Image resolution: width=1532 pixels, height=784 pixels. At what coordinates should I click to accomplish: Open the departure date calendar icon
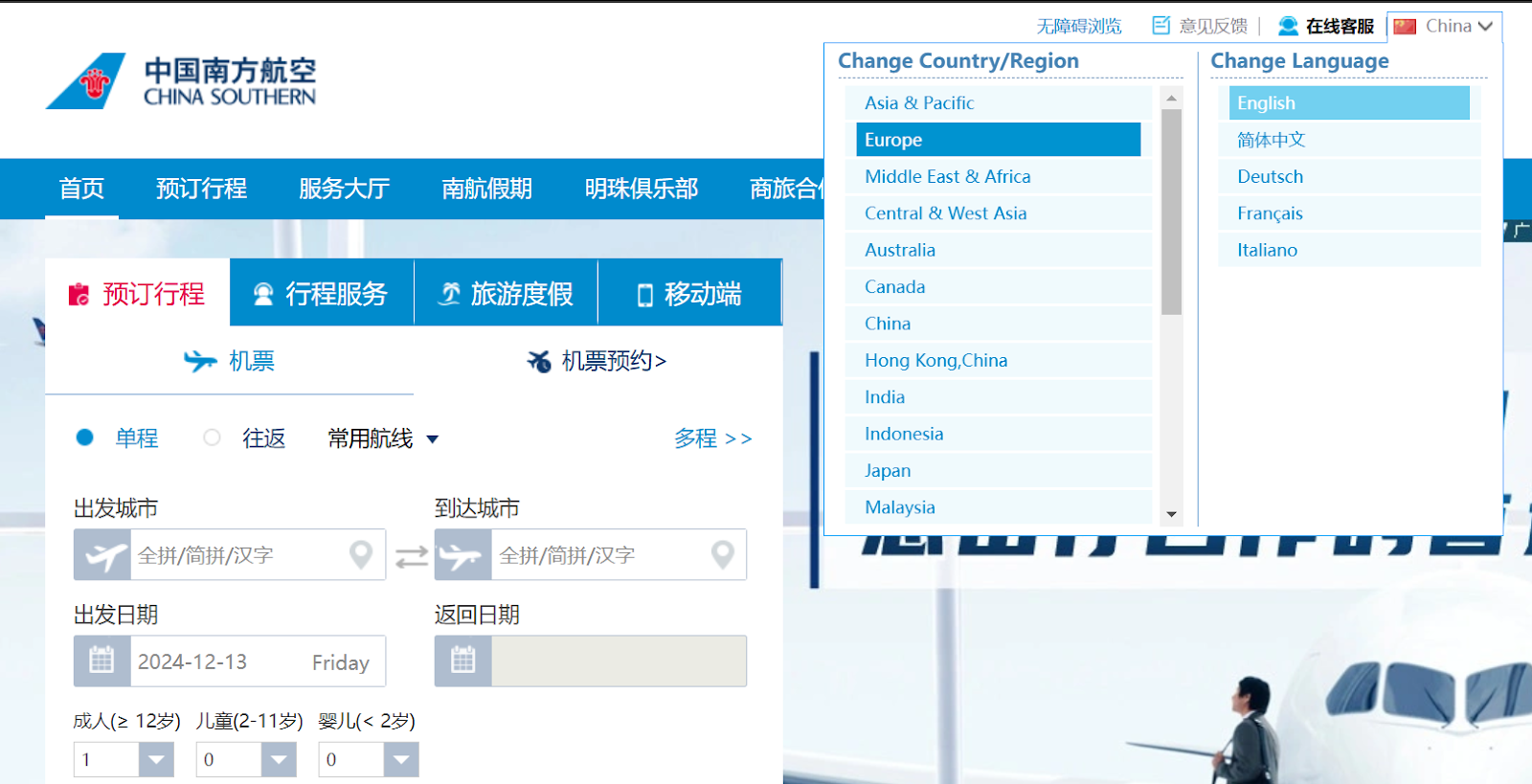point(102,661)
